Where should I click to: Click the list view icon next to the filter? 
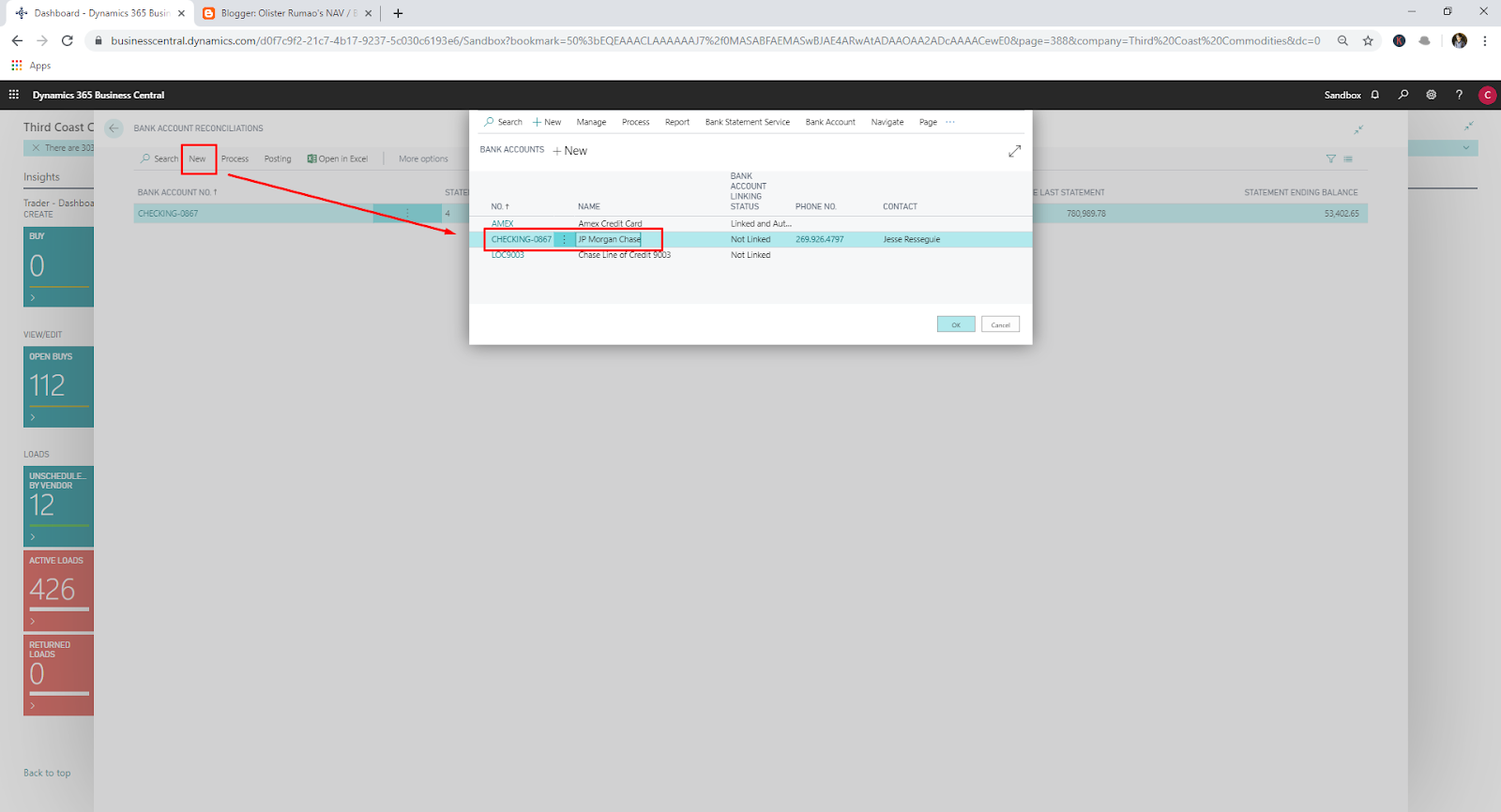coord(1348,158)
